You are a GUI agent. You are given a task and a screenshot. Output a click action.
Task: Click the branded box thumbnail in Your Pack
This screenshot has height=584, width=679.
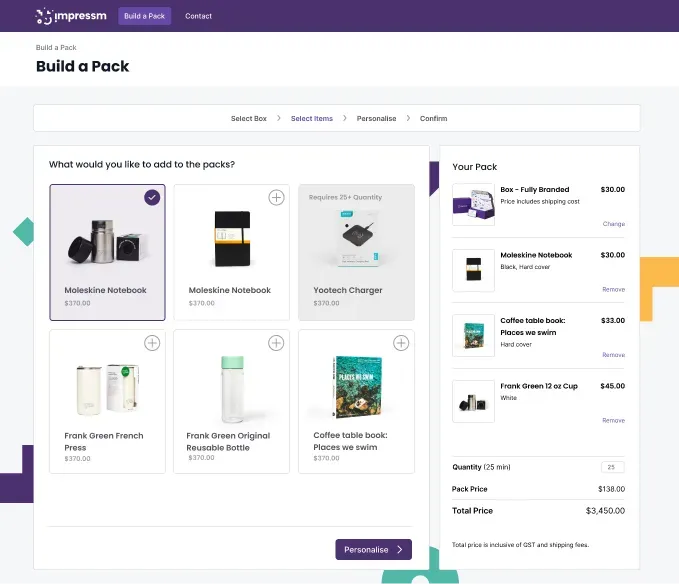pyautogui.click(x=473, y=204)
